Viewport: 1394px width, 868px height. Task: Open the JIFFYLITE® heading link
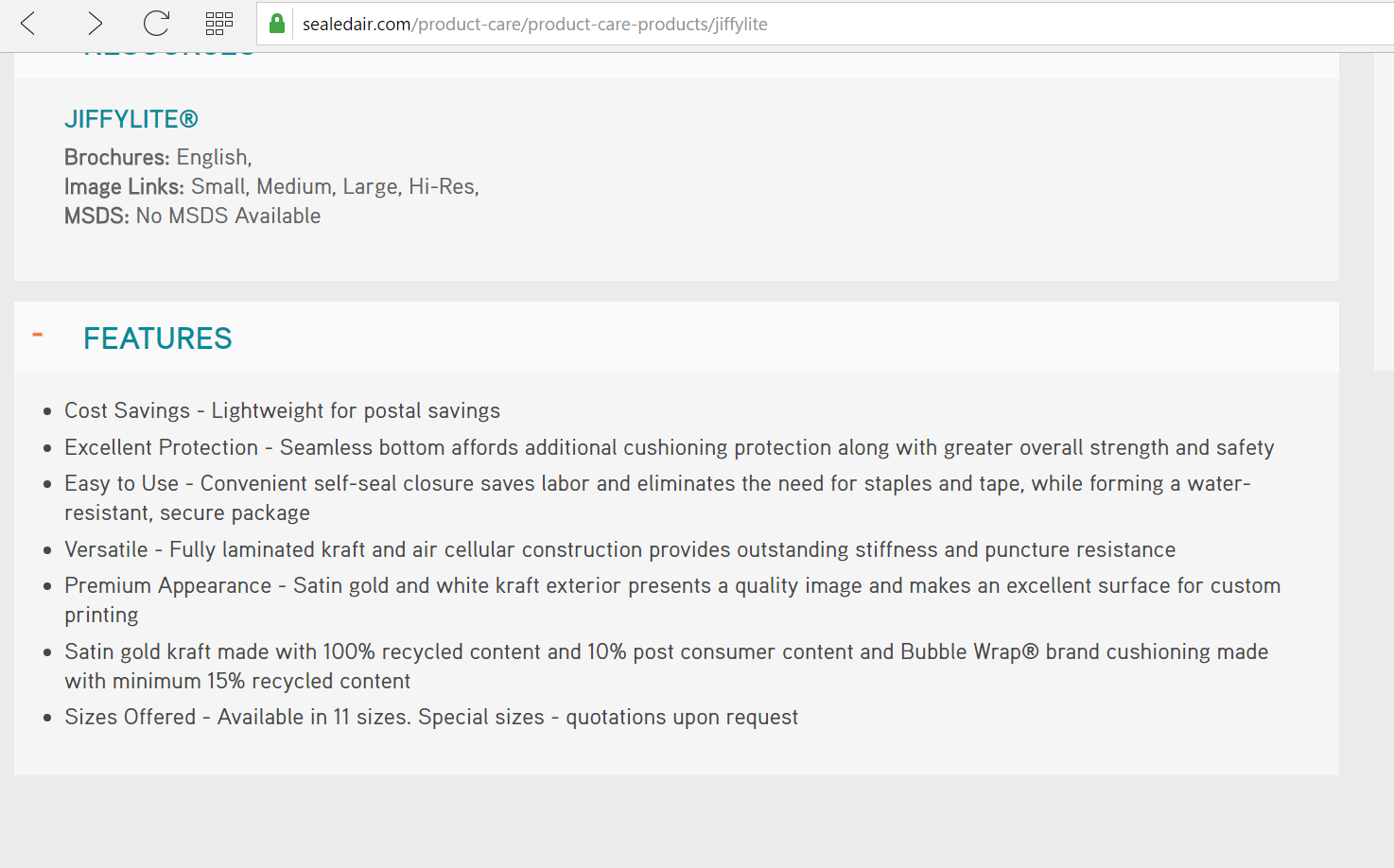(131, 119)
